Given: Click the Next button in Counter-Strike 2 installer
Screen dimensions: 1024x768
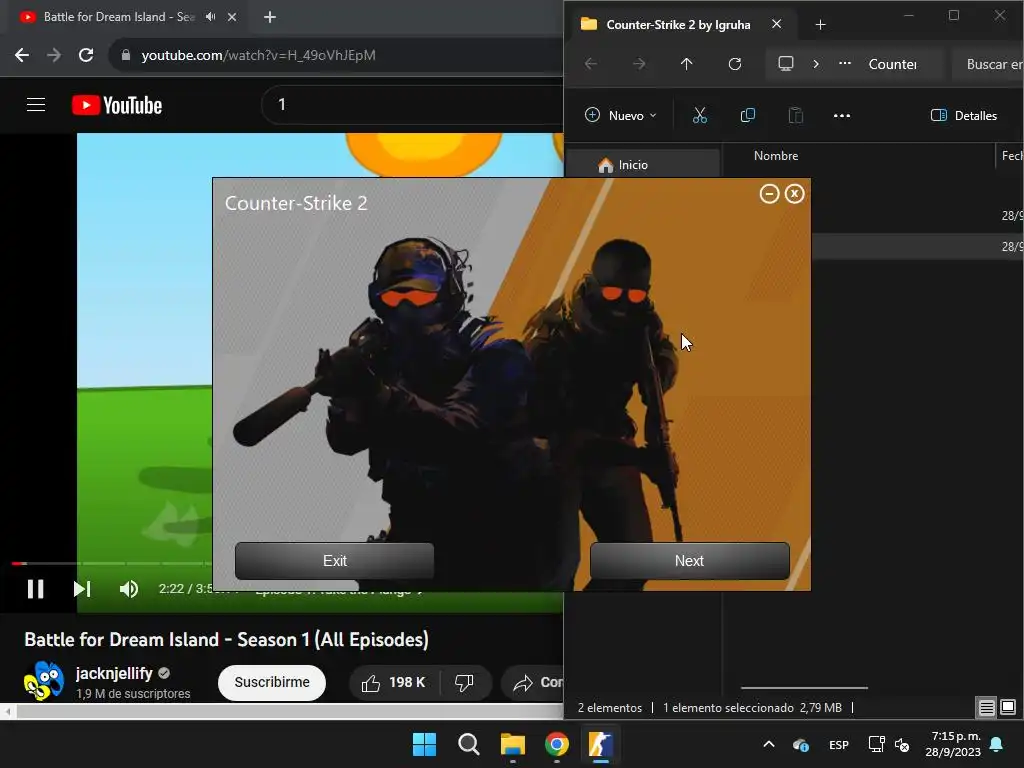Looking at the screenshot, I should click(690, 560).
